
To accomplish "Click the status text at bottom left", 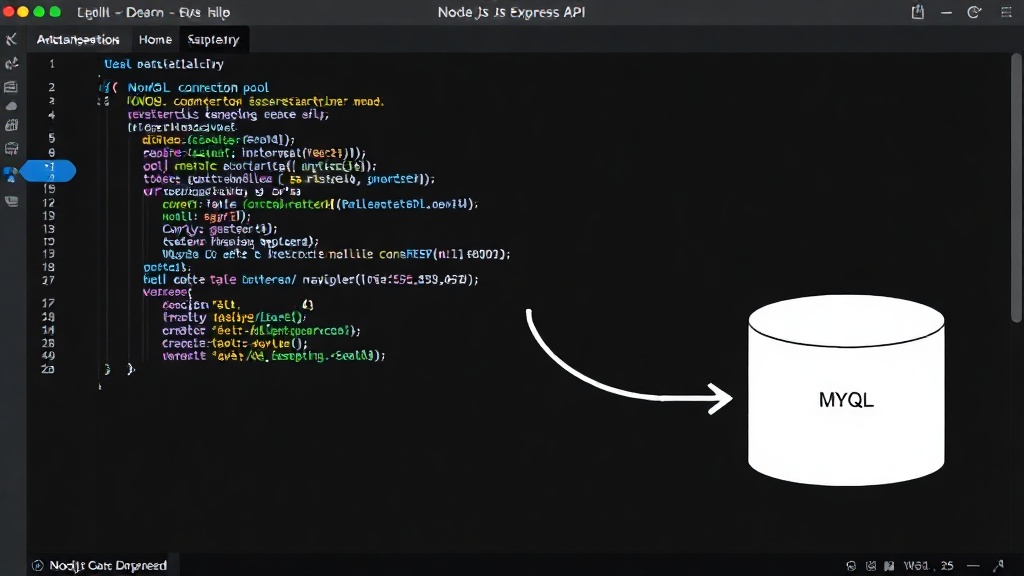I will 108,566.
